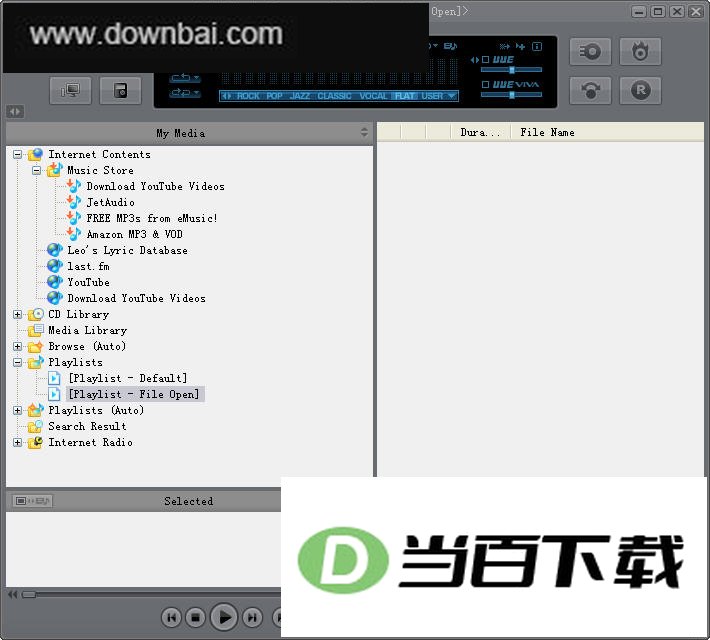This screenshot has width=710, height=640.
Task: Adjust the BBE ViVA level slider
Action: pyautogui.click(x=512, y=95)
